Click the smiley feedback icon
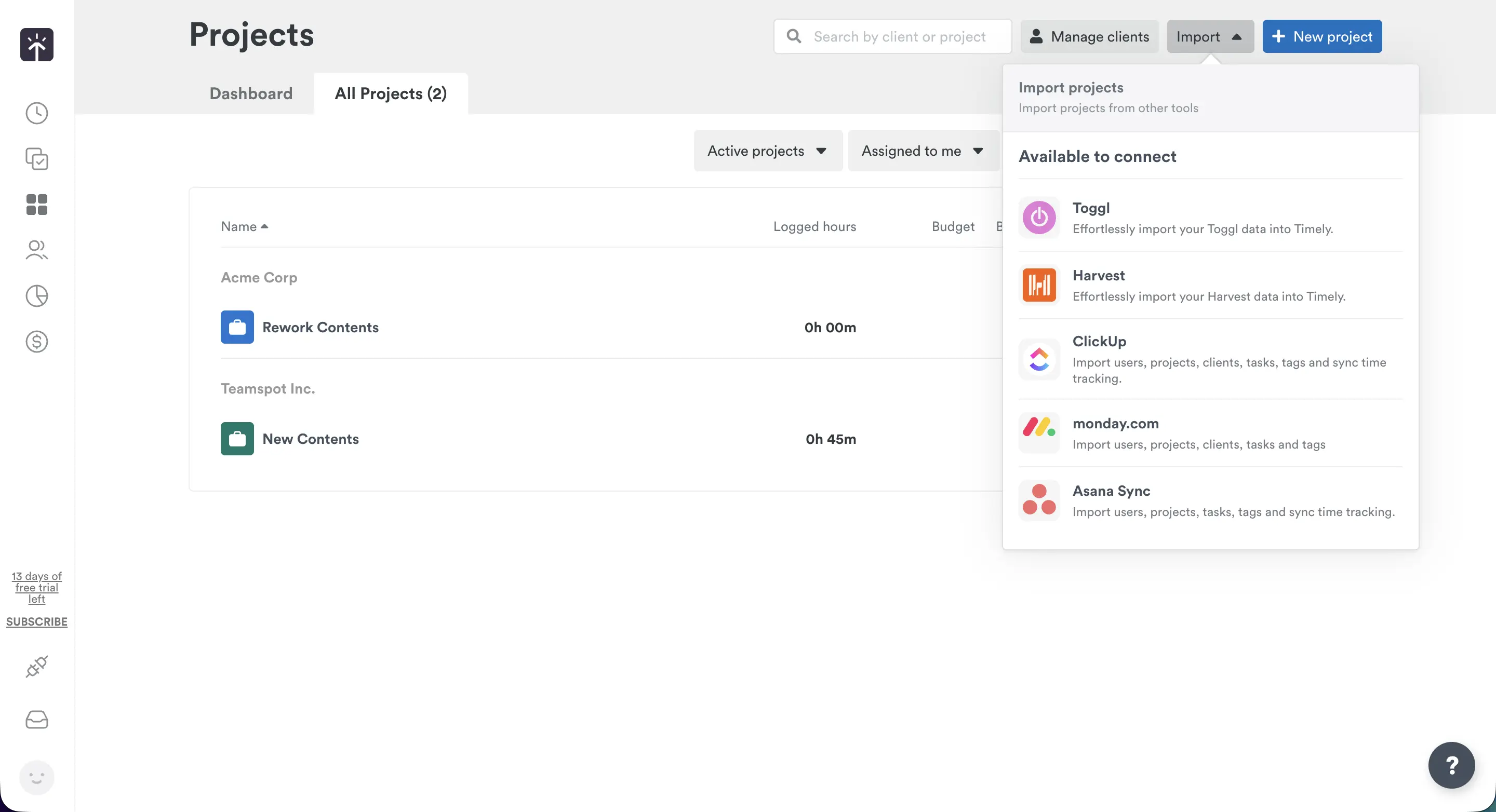Screen dimensions: 1496x812 coord(36,777)
